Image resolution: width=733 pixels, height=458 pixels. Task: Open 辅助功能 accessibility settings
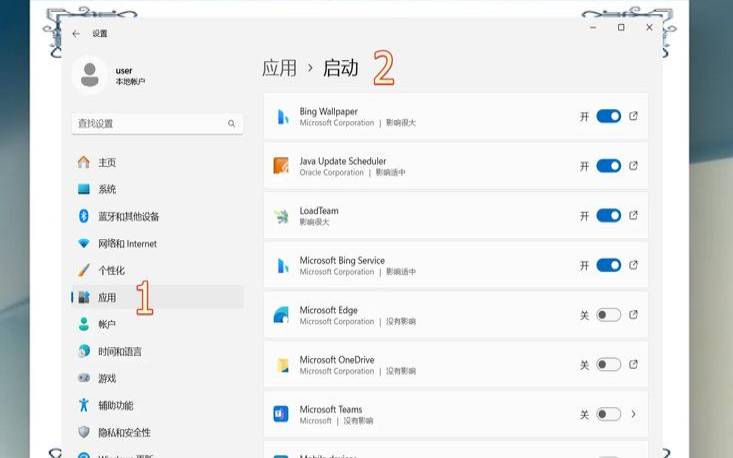pyautogui.click(x=158, y=405)
